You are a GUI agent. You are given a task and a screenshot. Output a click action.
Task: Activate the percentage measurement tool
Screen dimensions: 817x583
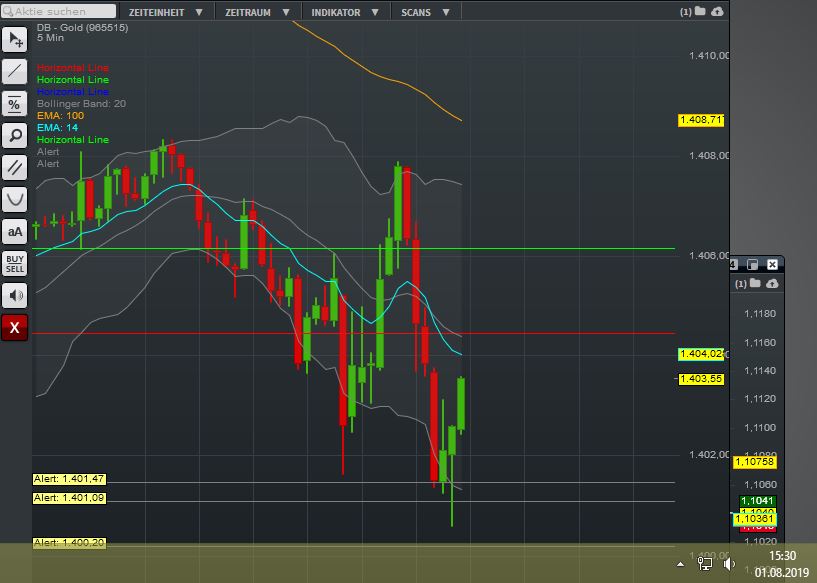pyautogui.click(x=13, y=103)
